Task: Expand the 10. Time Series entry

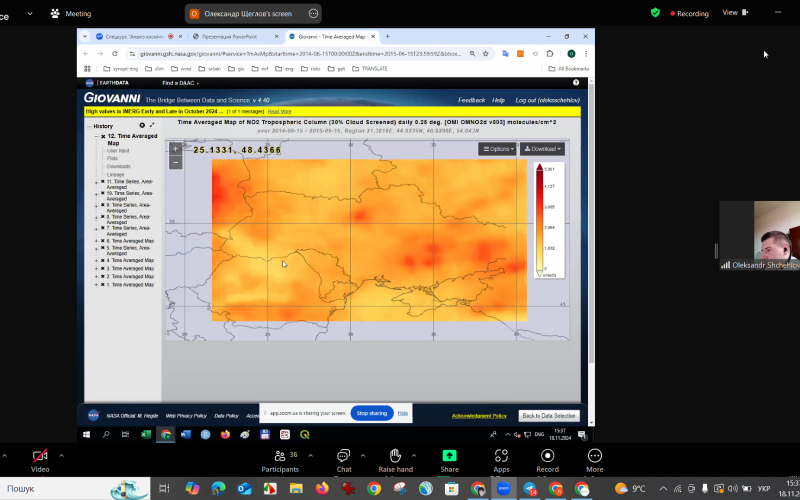Action: click(96, 193)
